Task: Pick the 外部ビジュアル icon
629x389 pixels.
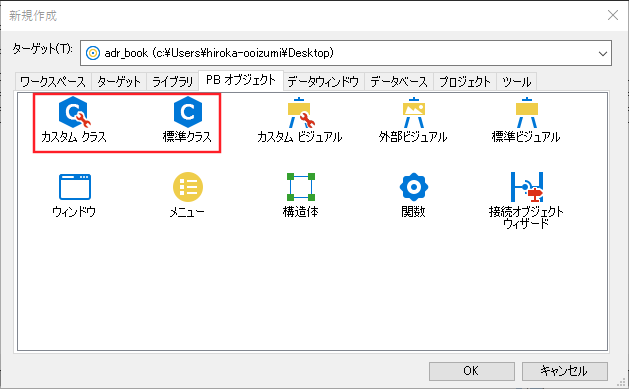Action: coord(414,113)
